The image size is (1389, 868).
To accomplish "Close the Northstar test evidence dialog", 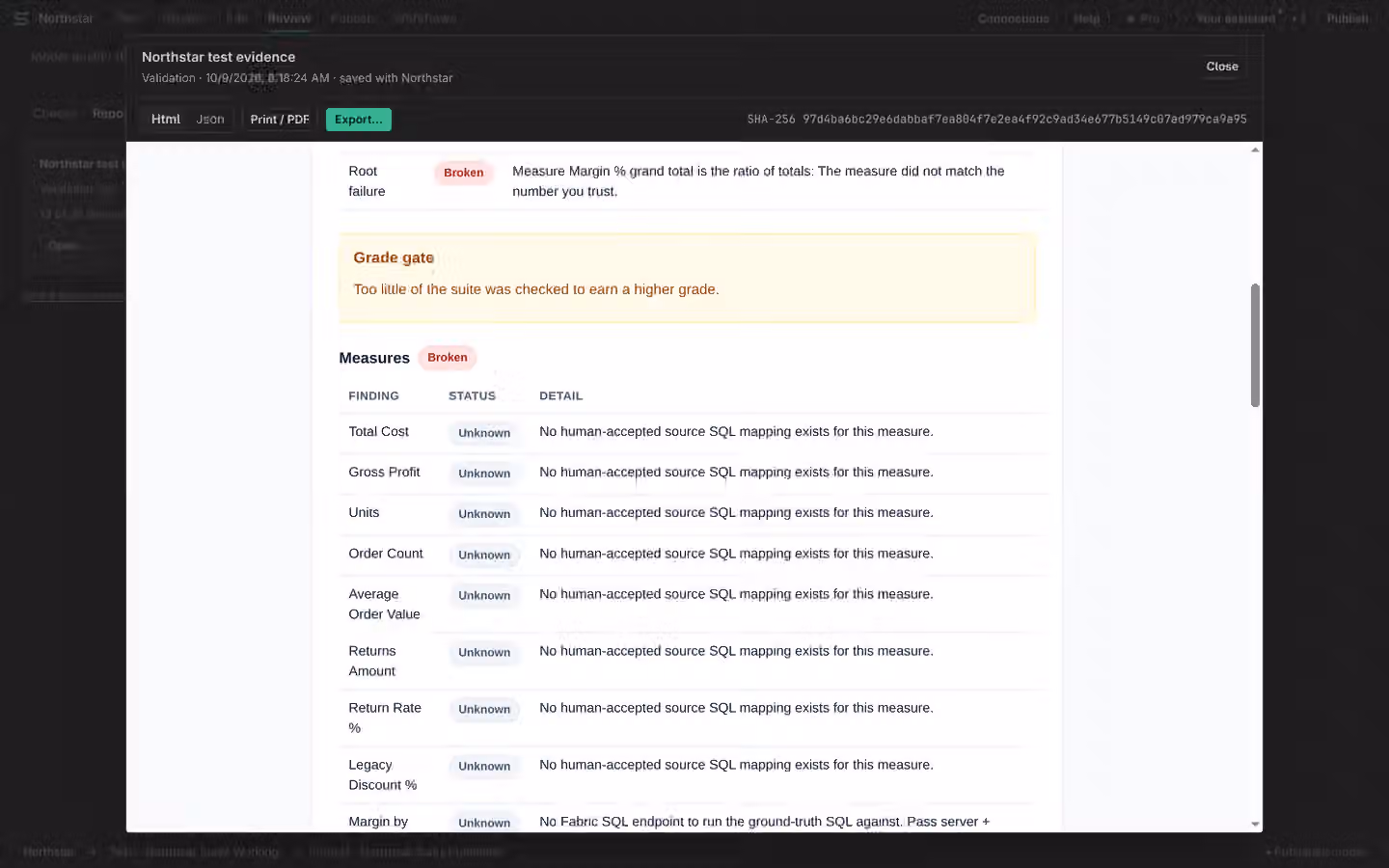I will click(x=1222, y=67).
